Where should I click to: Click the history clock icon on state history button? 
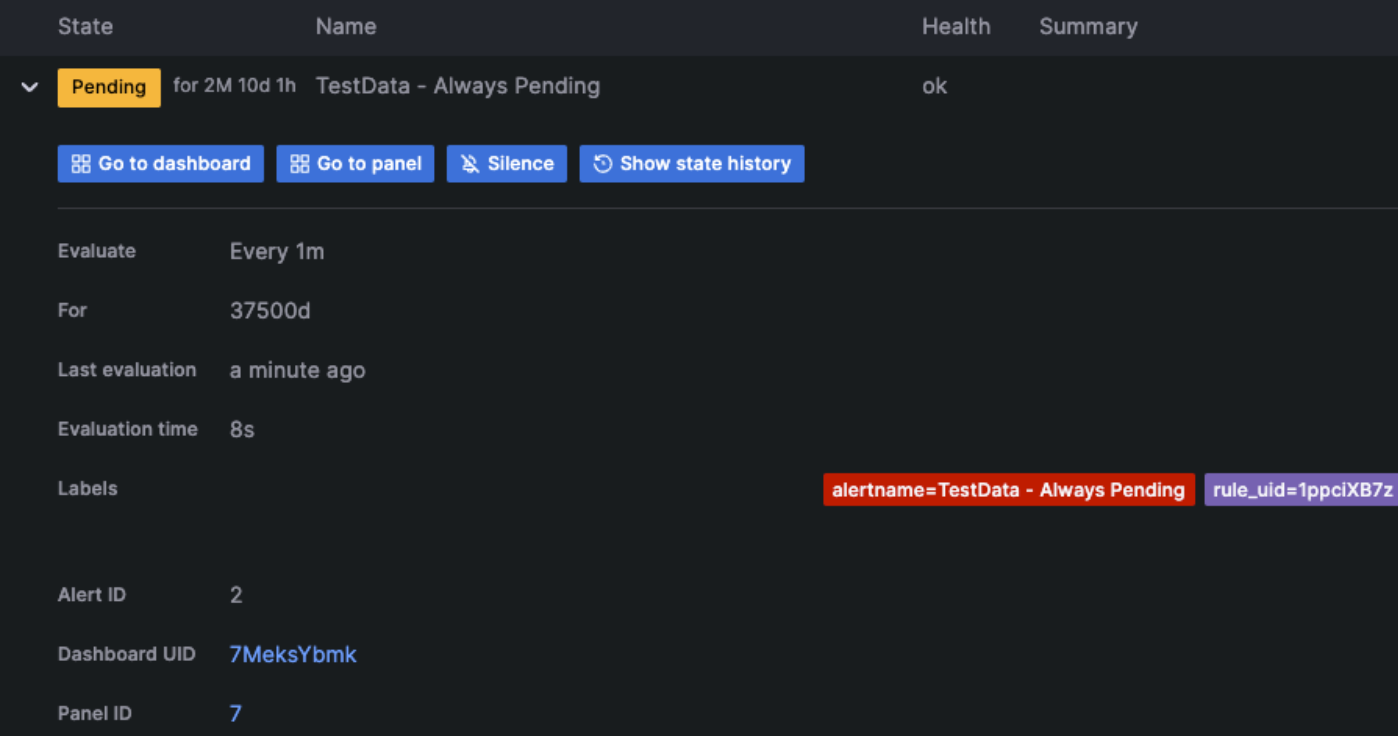click(x=601, y=163)
